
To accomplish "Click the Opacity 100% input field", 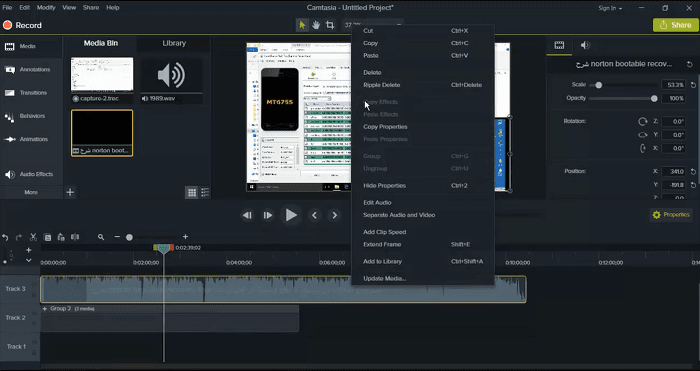I will click(673, 98).
